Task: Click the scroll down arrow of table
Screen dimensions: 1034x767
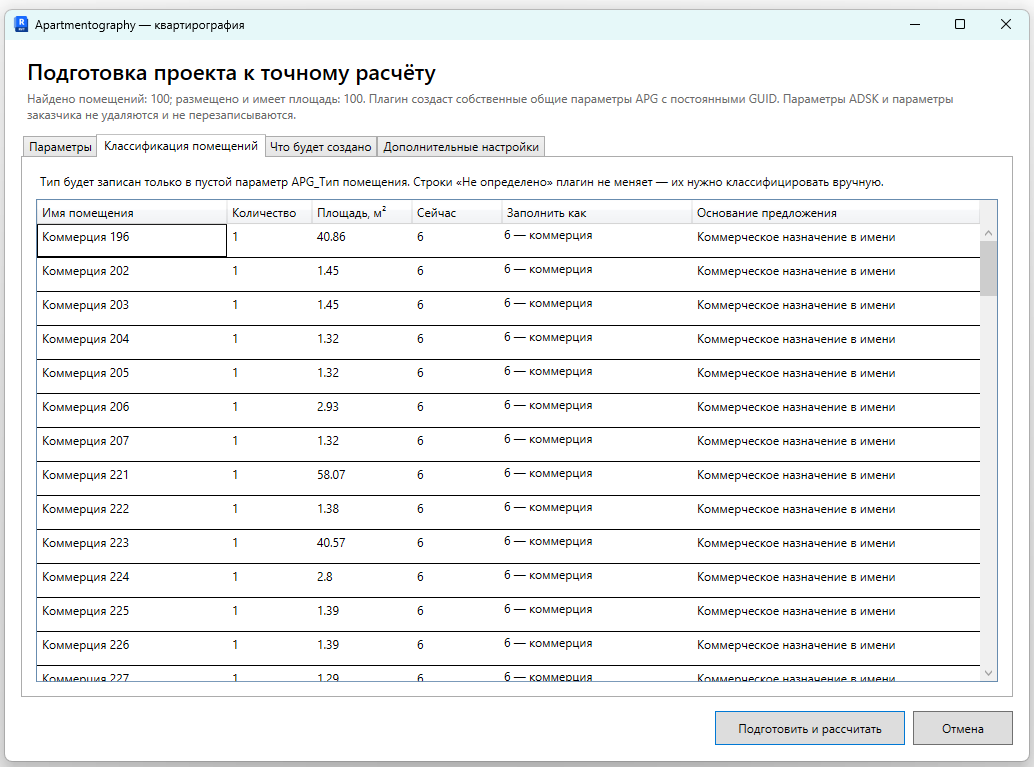Action: (988, 672)
